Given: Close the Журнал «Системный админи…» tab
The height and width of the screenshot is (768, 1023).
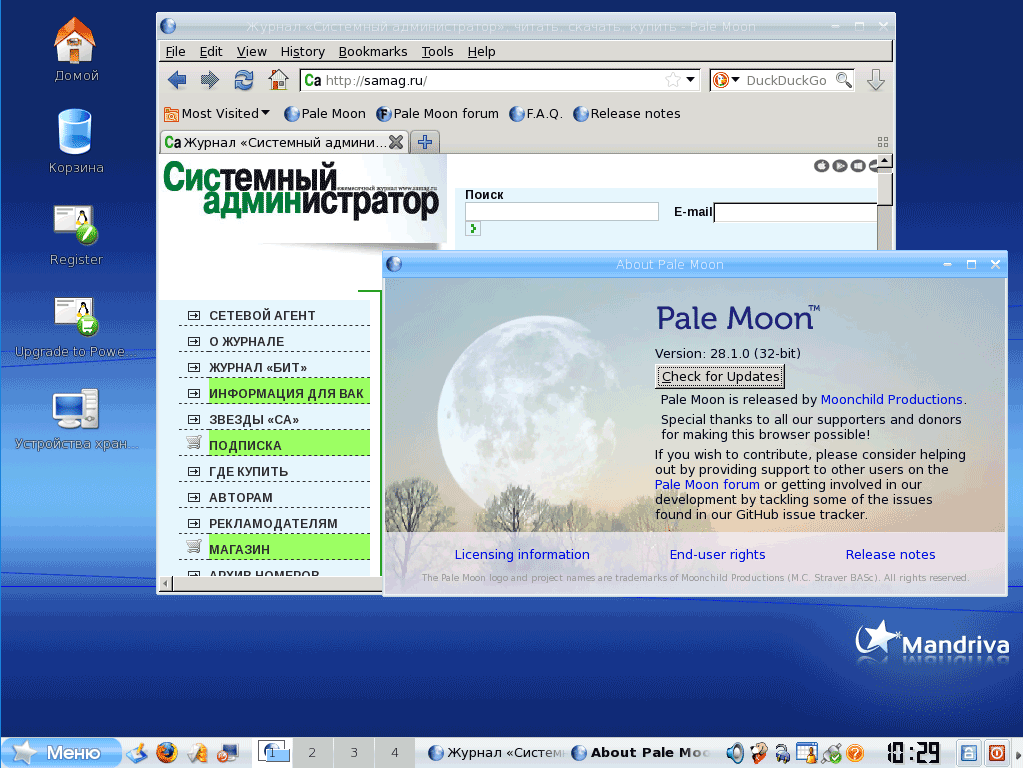Looking at the screenshot, I should coord(395,142).
